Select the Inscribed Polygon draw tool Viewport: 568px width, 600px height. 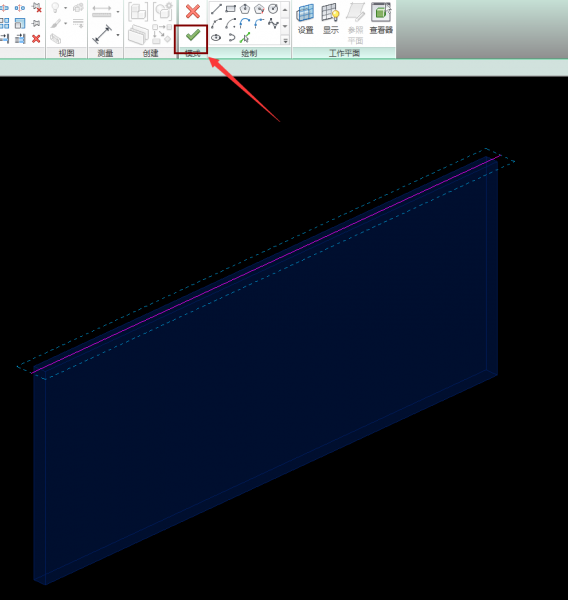(x=245, y=8)
